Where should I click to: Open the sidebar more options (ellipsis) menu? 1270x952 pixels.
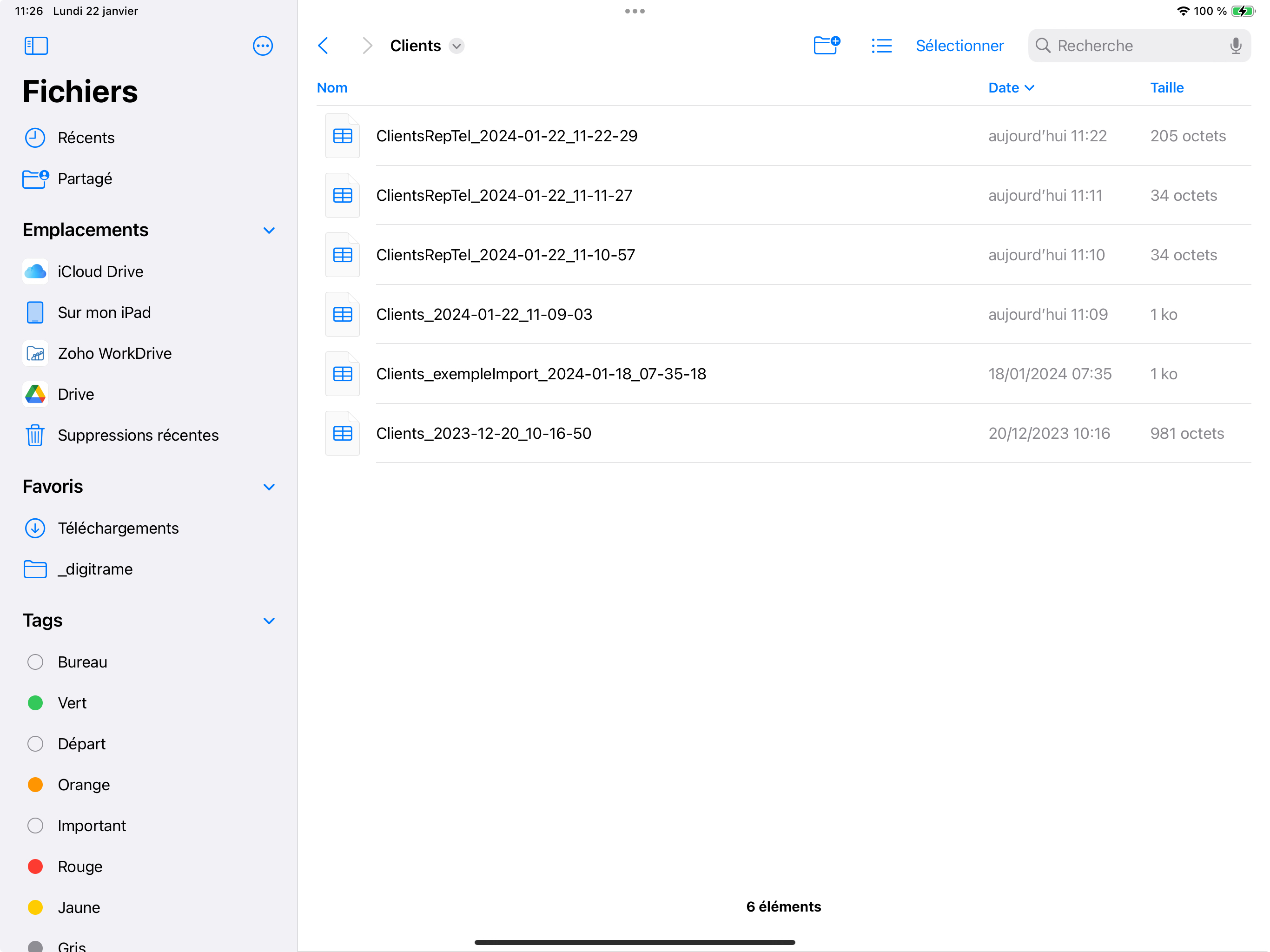tap(262, 46)
